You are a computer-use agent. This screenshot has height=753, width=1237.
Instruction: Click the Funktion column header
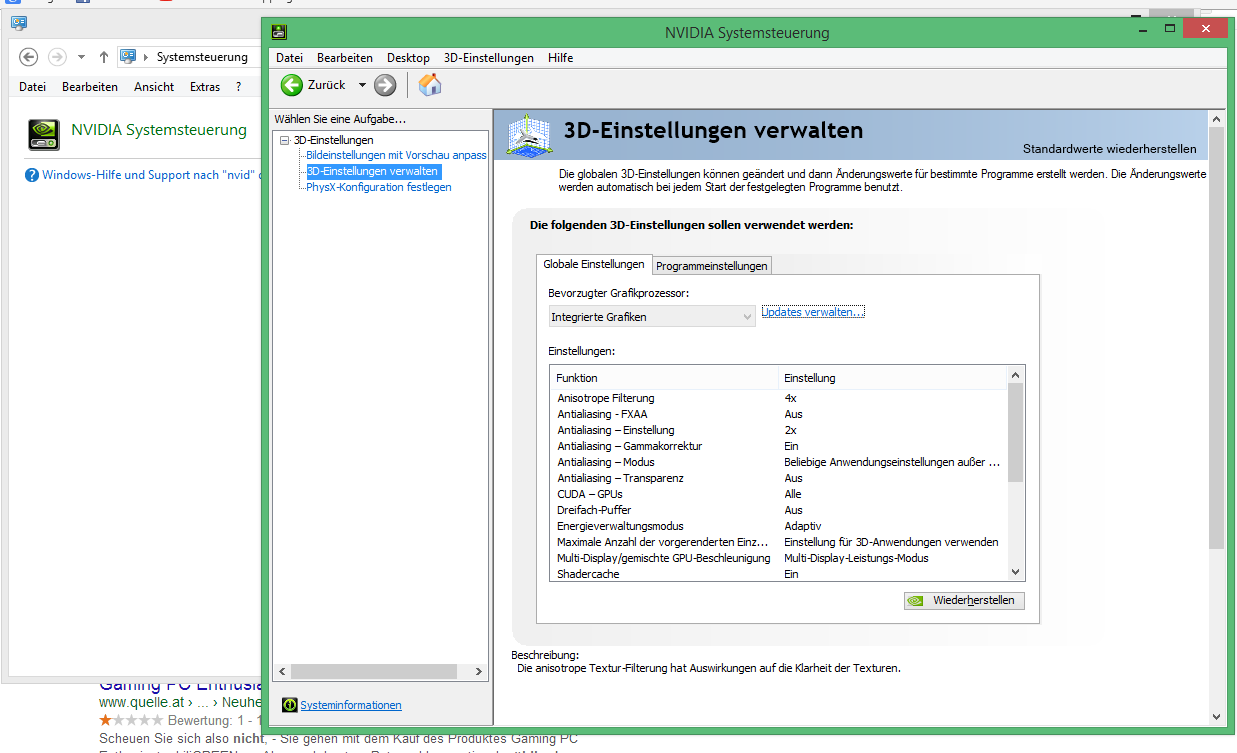(664, 378)
